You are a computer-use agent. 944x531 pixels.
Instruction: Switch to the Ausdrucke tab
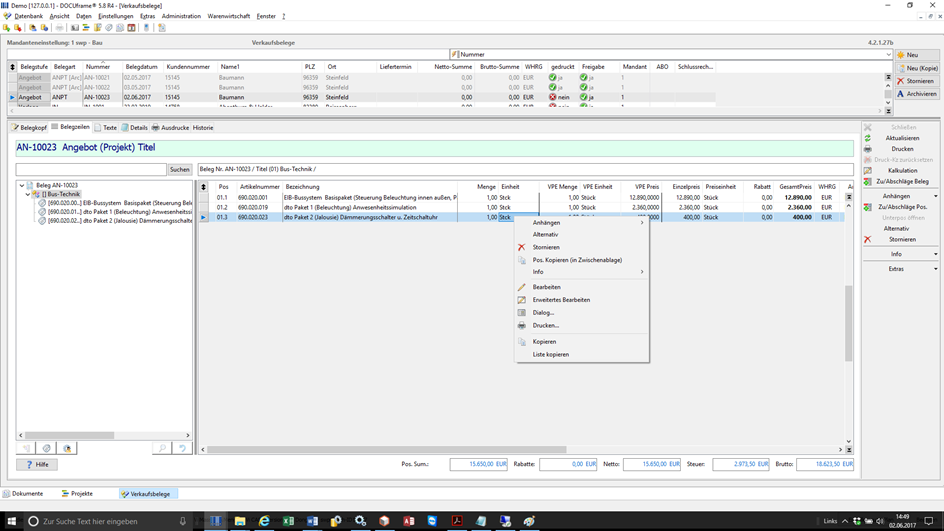pyautogui.click(x=170, y=128)
